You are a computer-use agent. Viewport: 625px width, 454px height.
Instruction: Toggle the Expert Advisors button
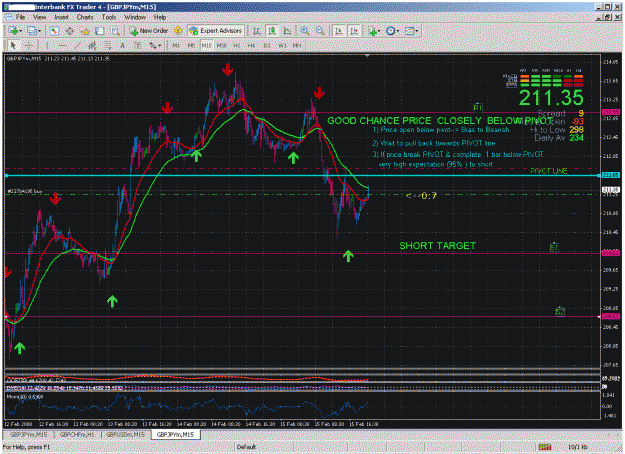click(x=216, y=31)
